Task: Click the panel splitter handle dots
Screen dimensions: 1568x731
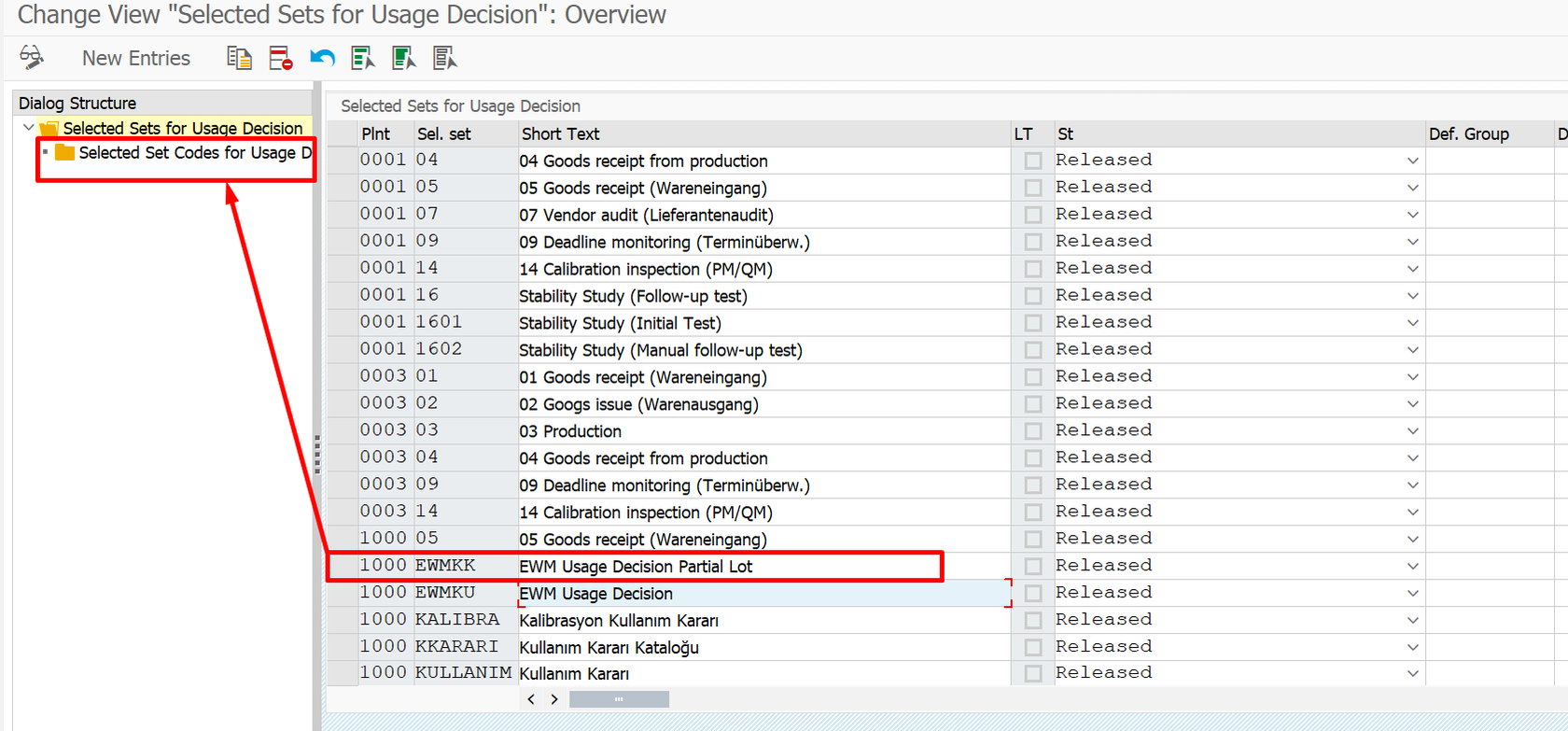Action: point(317,455)
